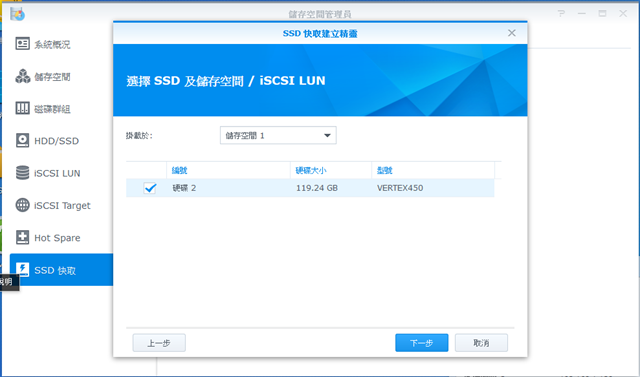Viewport: 640px width, 377px height.
Task: Click the 下一步 next button
Action: click(x=422, y=343)
